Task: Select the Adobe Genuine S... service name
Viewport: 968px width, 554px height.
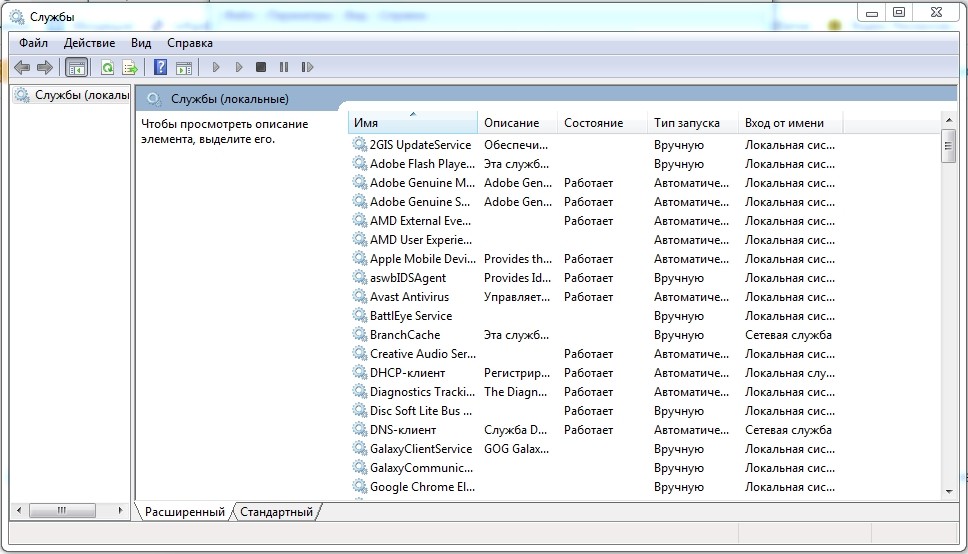Action: point(420,201)
